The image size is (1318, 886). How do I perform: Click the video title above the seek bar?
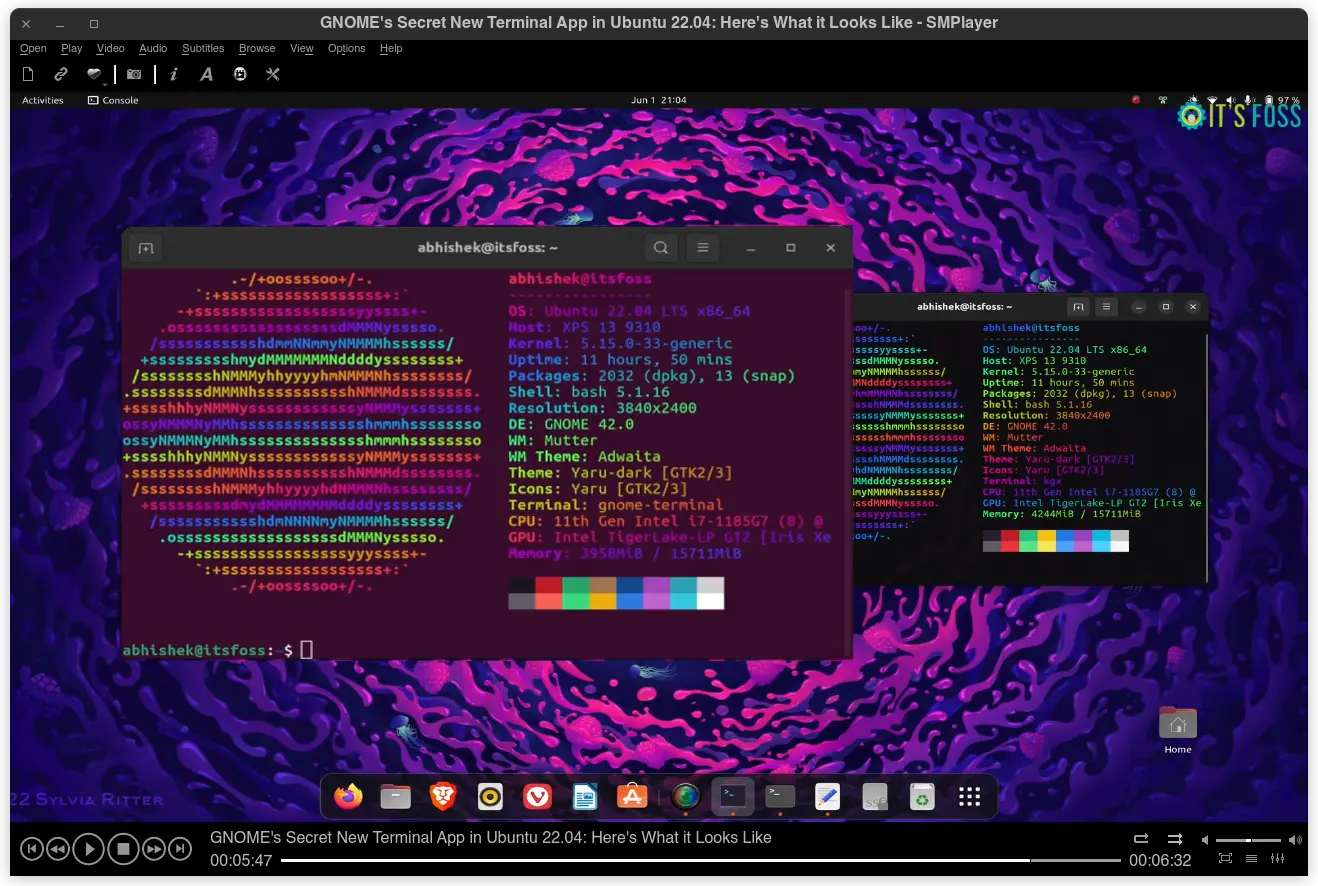pos(491,837)
